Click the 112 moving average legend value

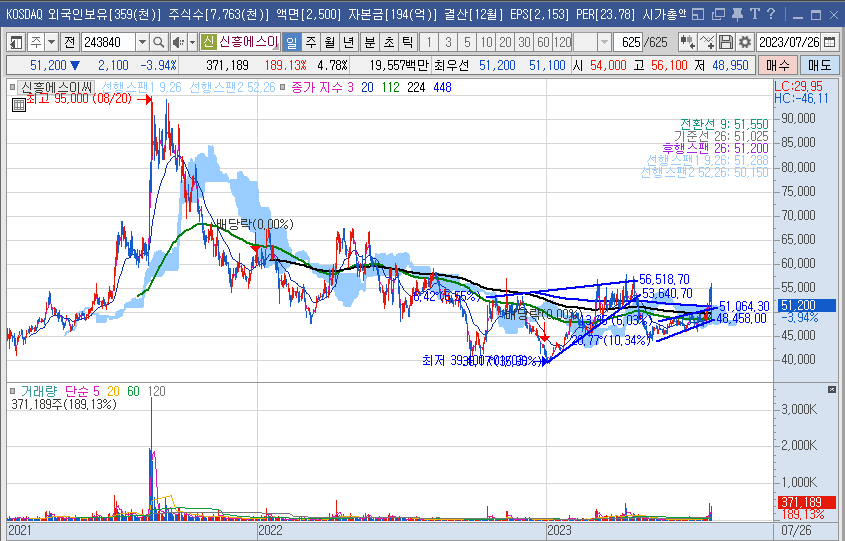(391, 87)
